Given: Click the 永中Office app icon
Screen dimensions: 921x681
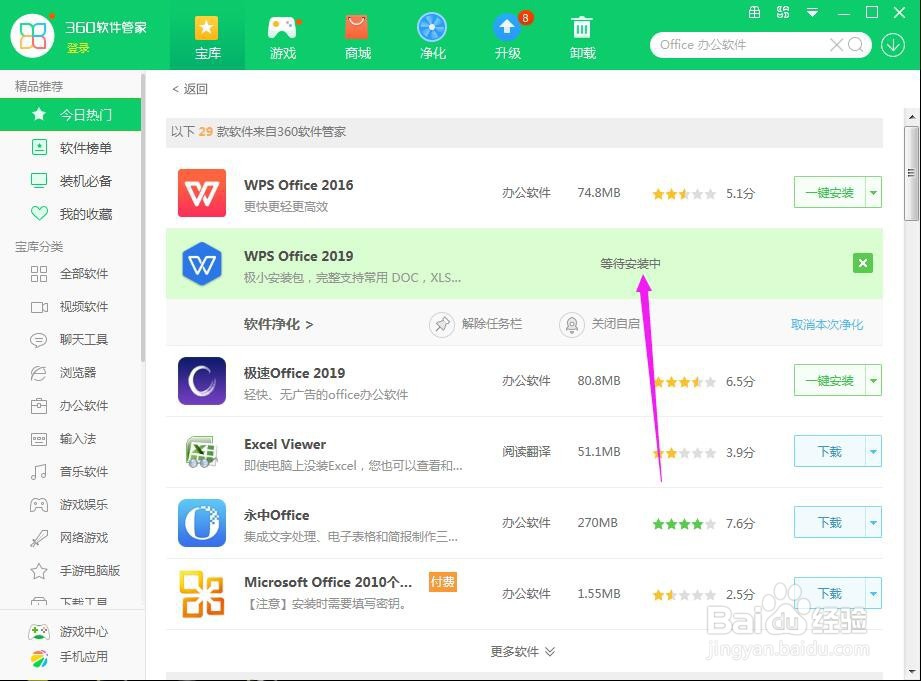Looking at the screenshot, I should (x=201, y=523).
